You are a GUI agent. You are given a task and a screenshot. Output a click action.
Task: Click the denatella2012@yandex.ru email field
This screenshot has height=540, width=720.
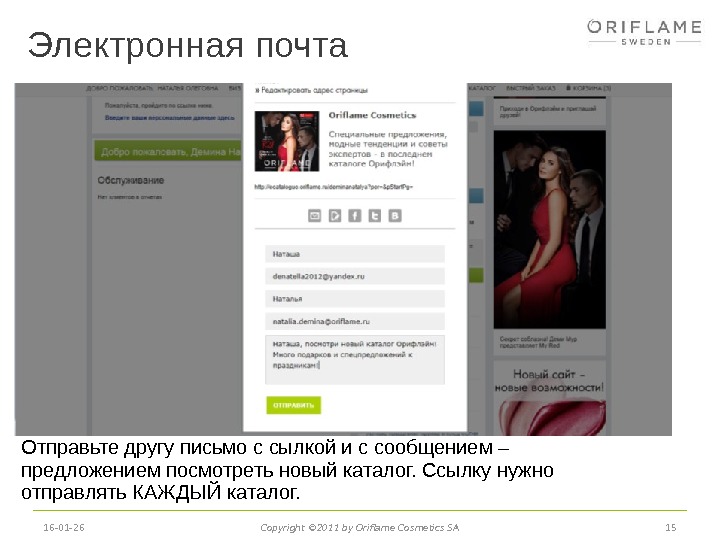[x=355, y=276]
